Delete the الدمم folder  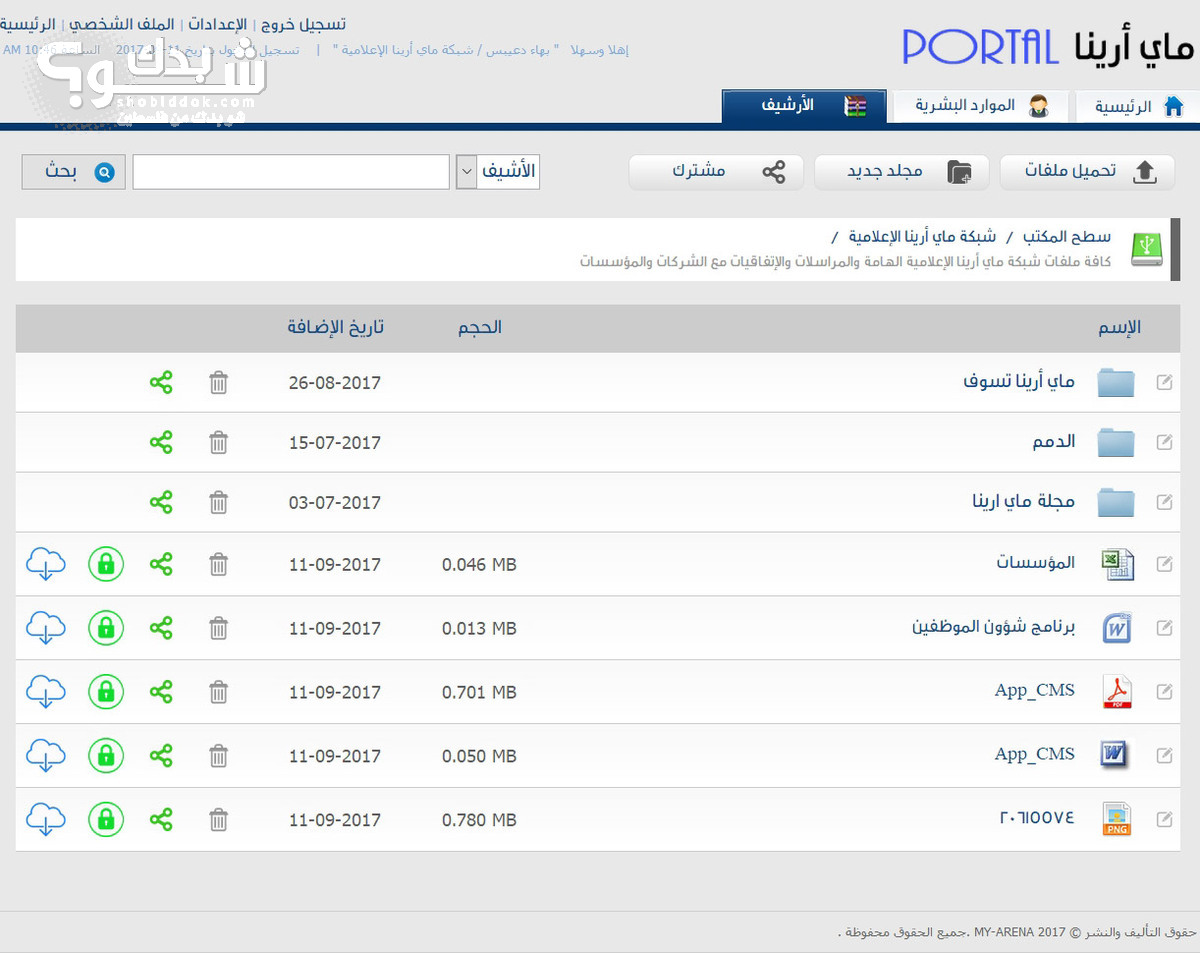coord(219,442)
